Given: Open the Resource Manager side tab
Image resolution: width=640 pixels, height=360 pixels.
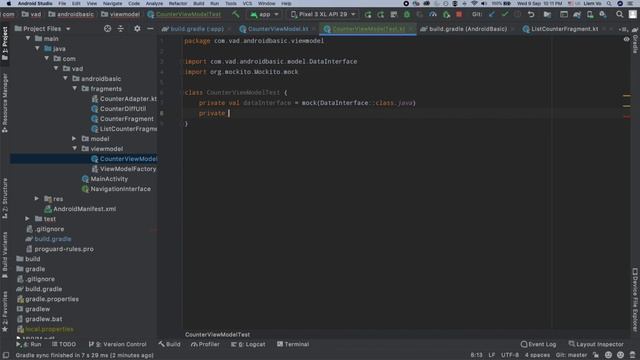Looking at the screenshot, I should (x=5, y=103).
